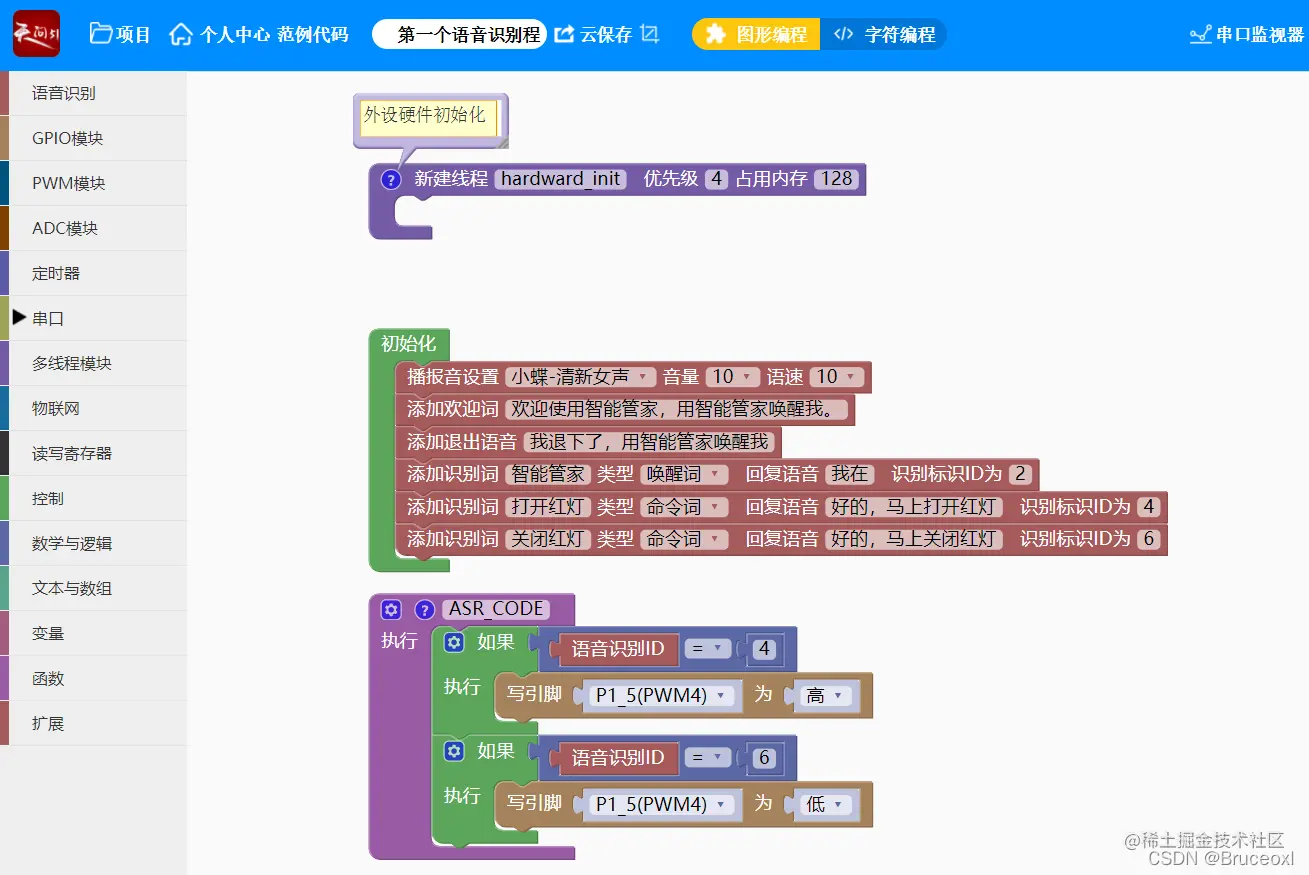Image resolution: width=1309 pixels, height=875 pixels.
Task: Click the question-mark icon on 新建线程 block
Action: [x=391, y=180]
